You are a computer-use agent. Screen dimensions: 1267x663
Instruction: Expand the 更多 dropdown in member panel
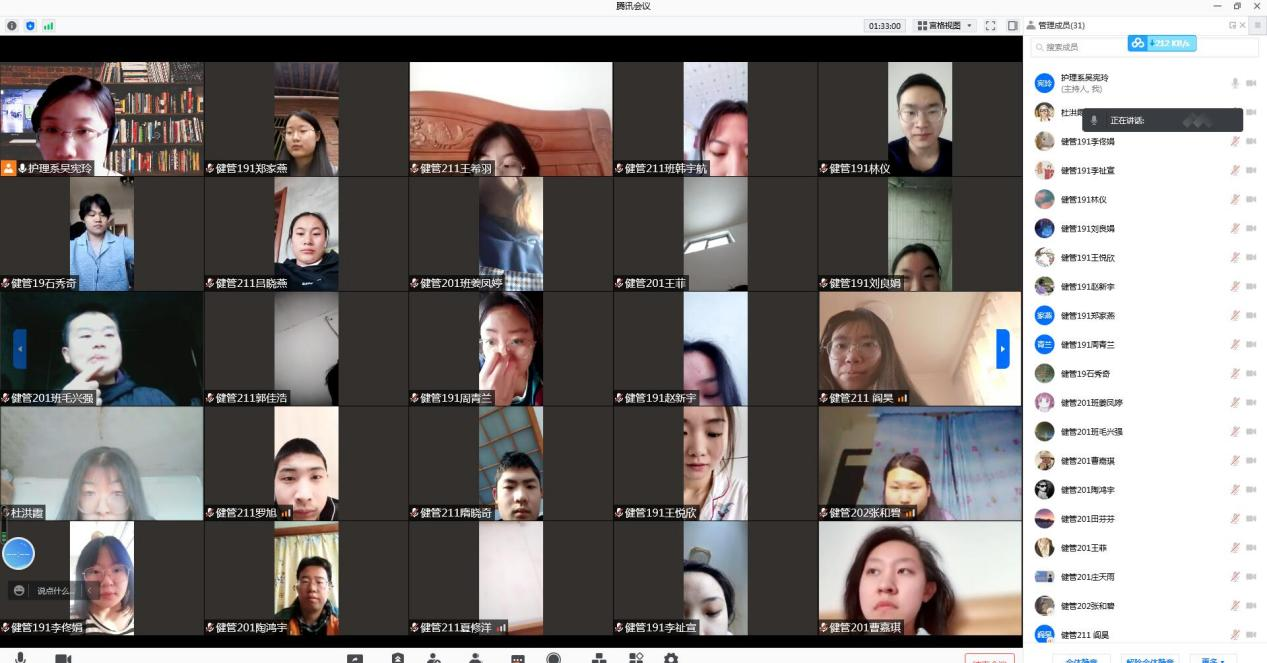[x=1213, y=659]
